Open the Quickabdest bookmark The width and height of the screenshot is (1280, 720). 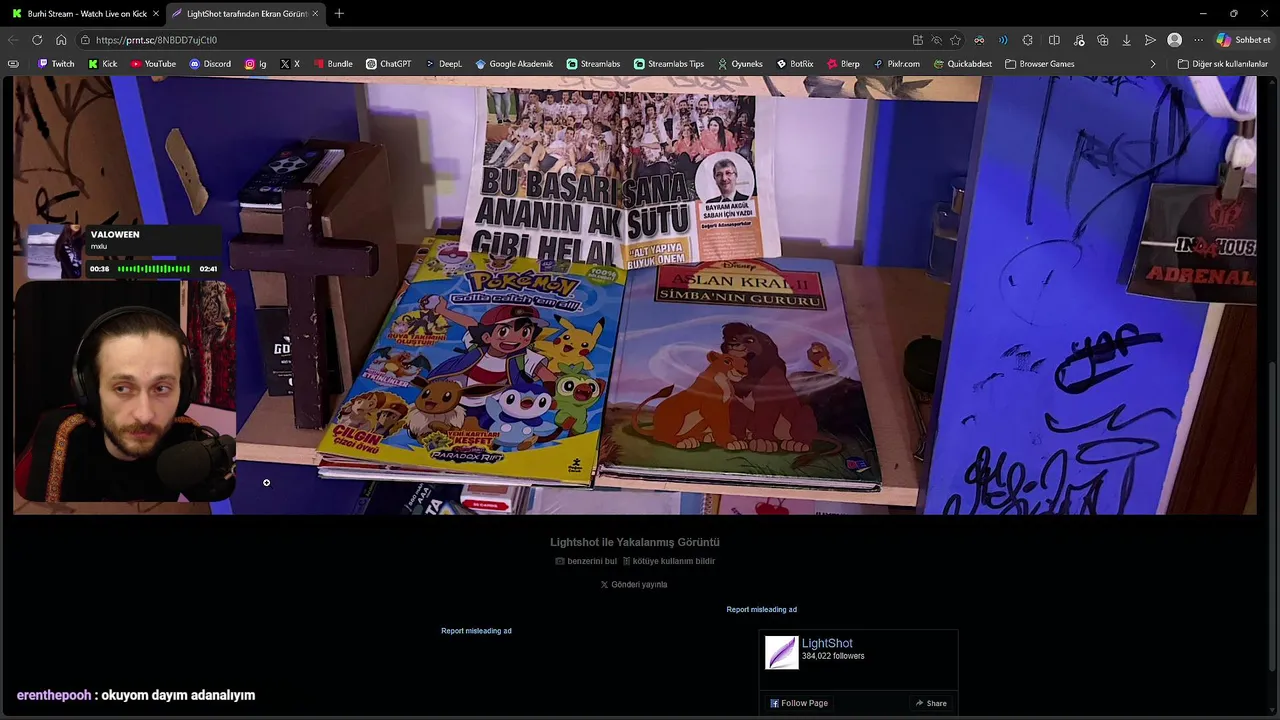pyautogui.click(x=962, y=64)
